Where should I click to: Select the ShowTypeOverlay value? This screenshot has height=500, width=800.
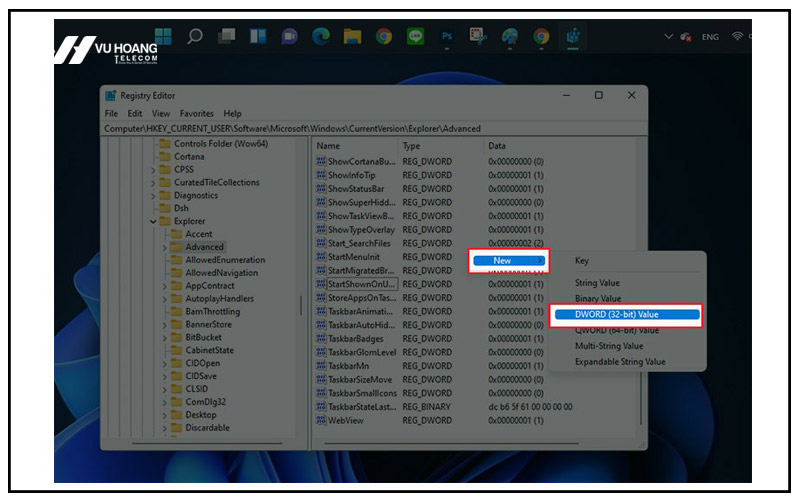pos(361,230)
